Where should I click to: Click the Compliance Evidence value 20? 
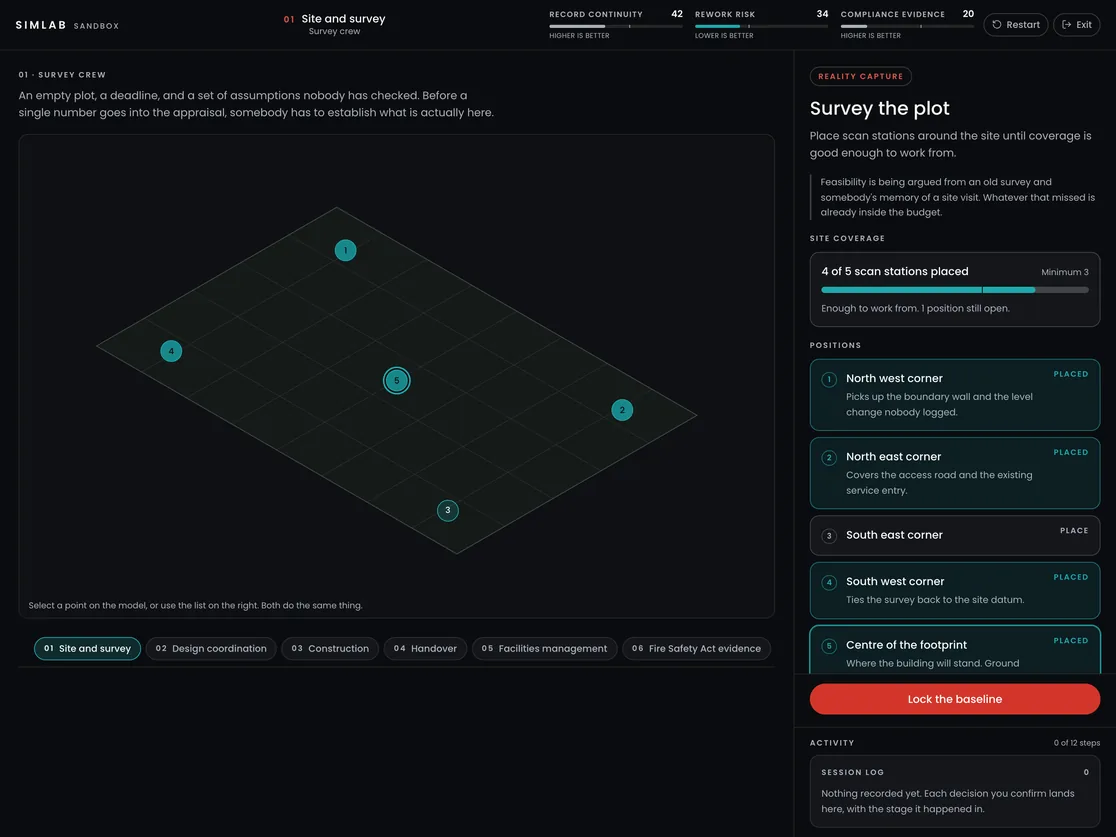tap(968, 14)
